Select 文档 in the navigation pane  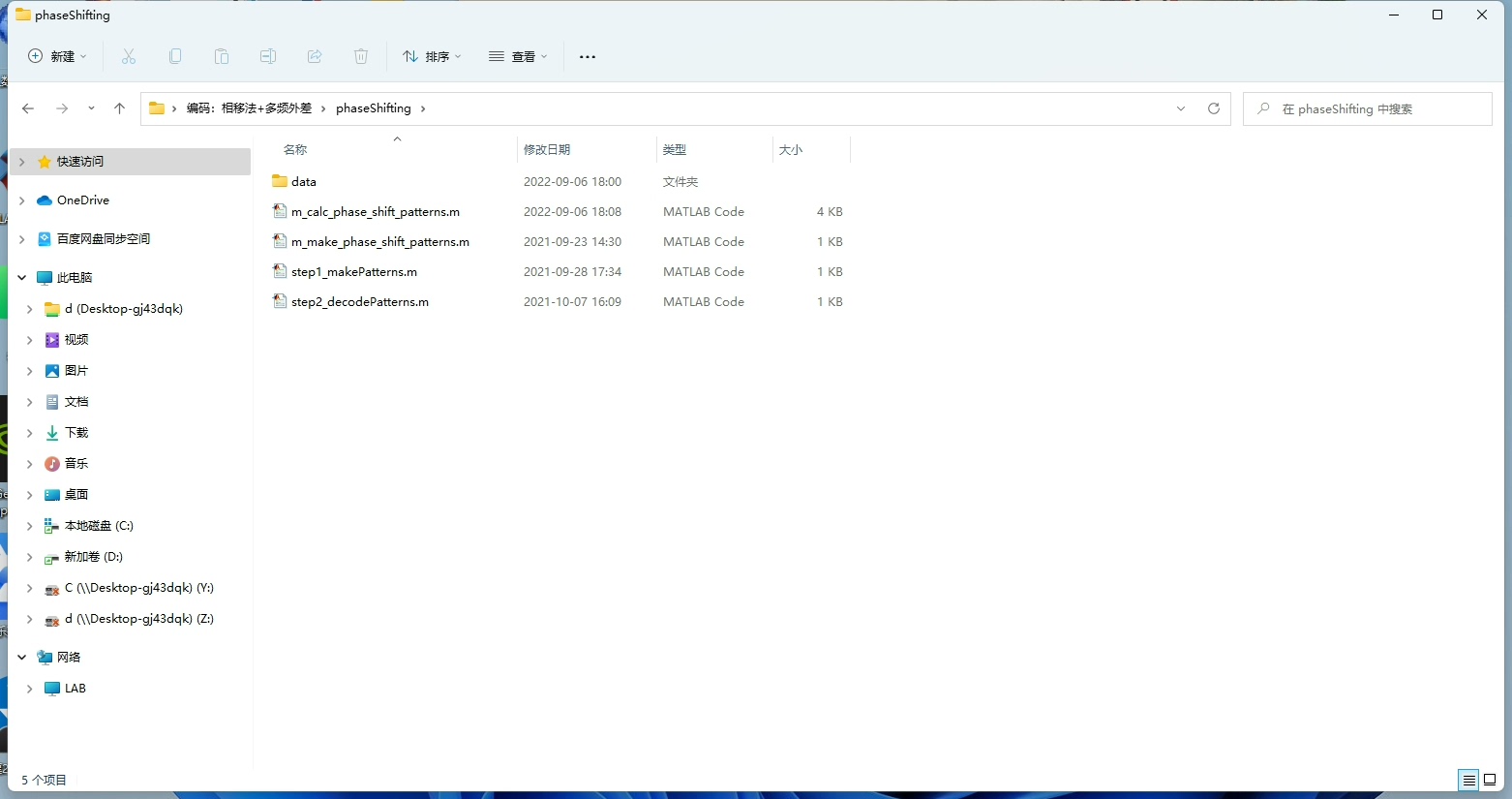click(76, 402)
